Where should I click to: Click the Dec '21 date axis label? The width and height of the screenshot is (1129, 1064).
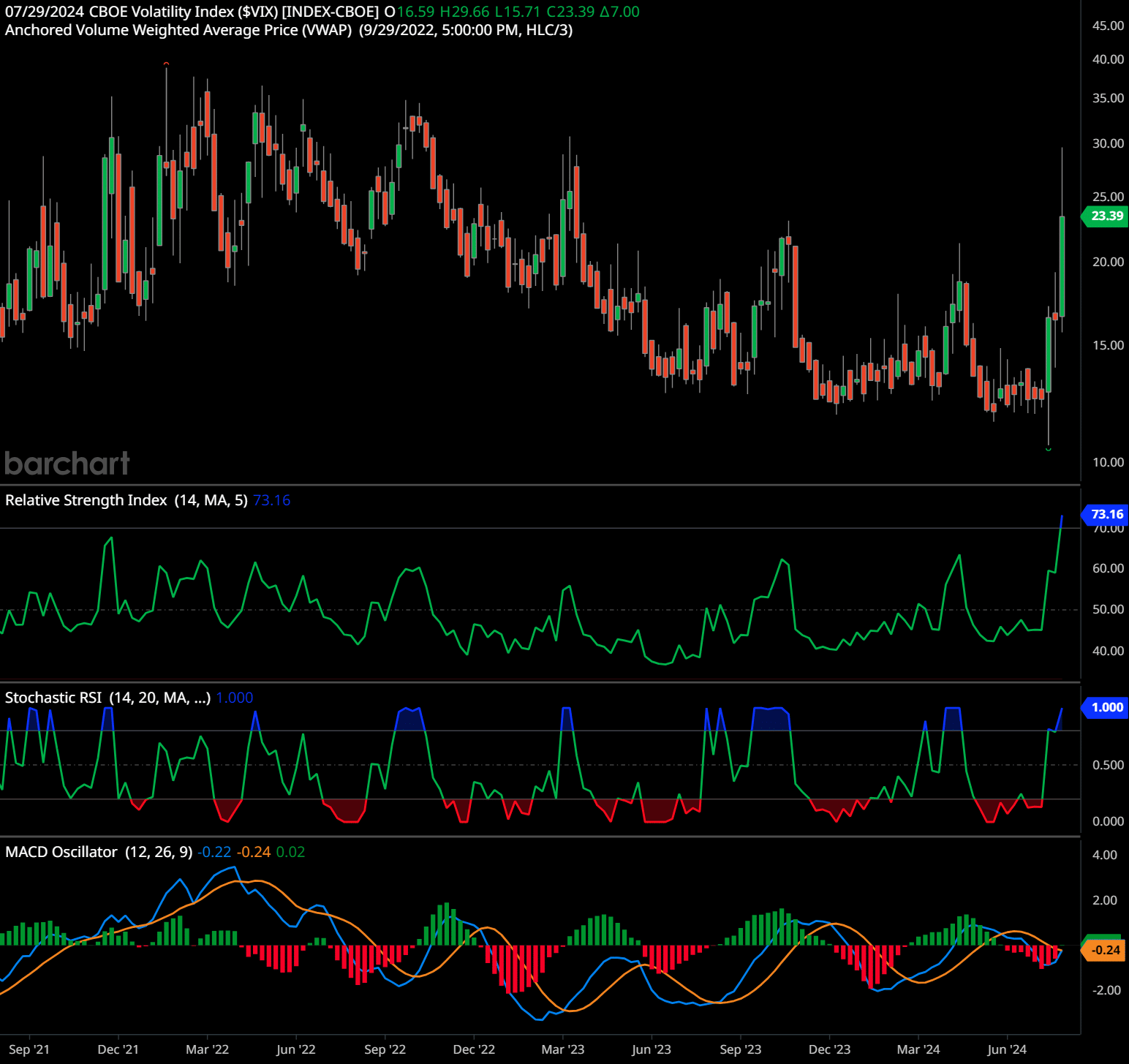pos(118,1049)
